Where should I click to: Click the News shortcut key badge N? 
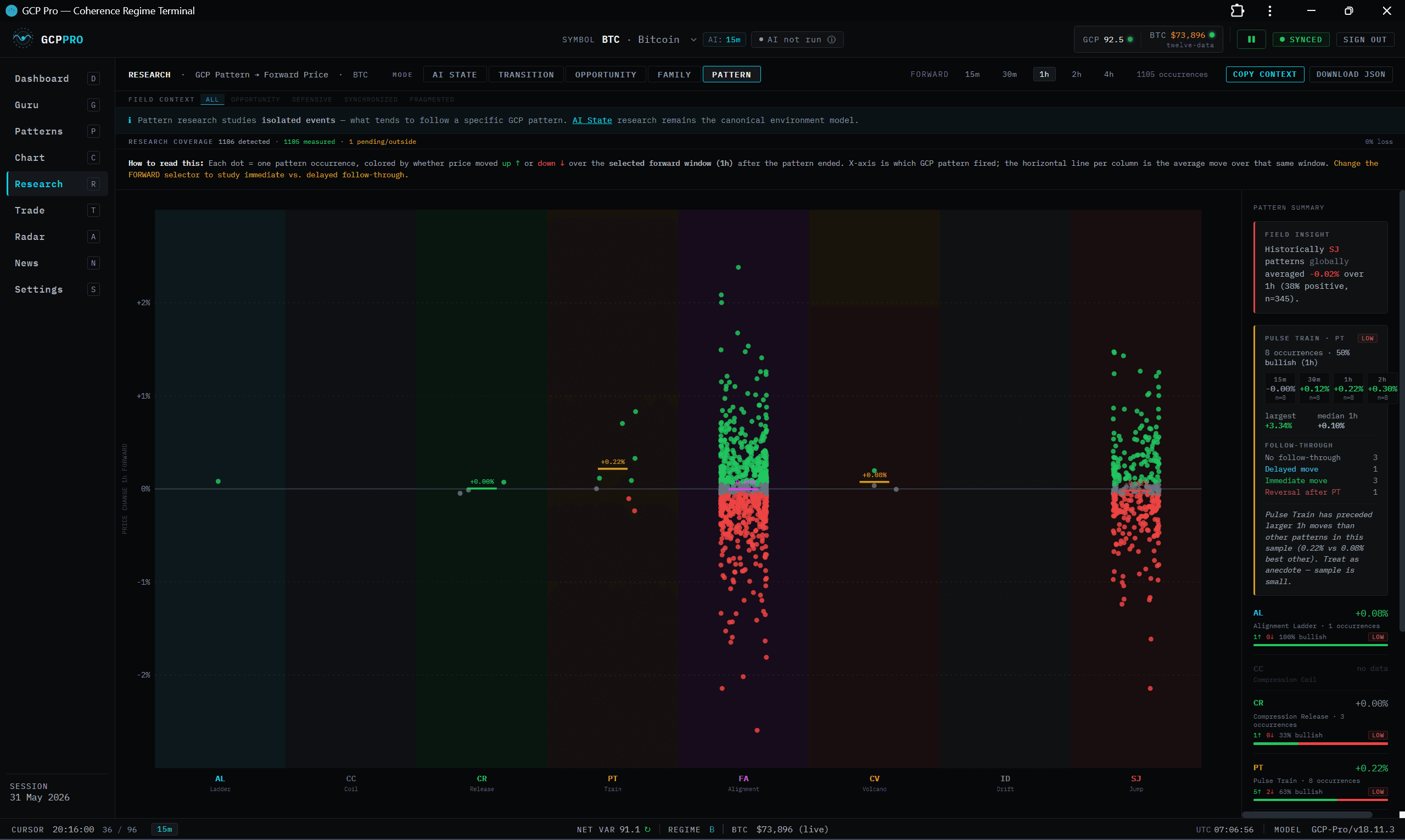coord(93,262)
